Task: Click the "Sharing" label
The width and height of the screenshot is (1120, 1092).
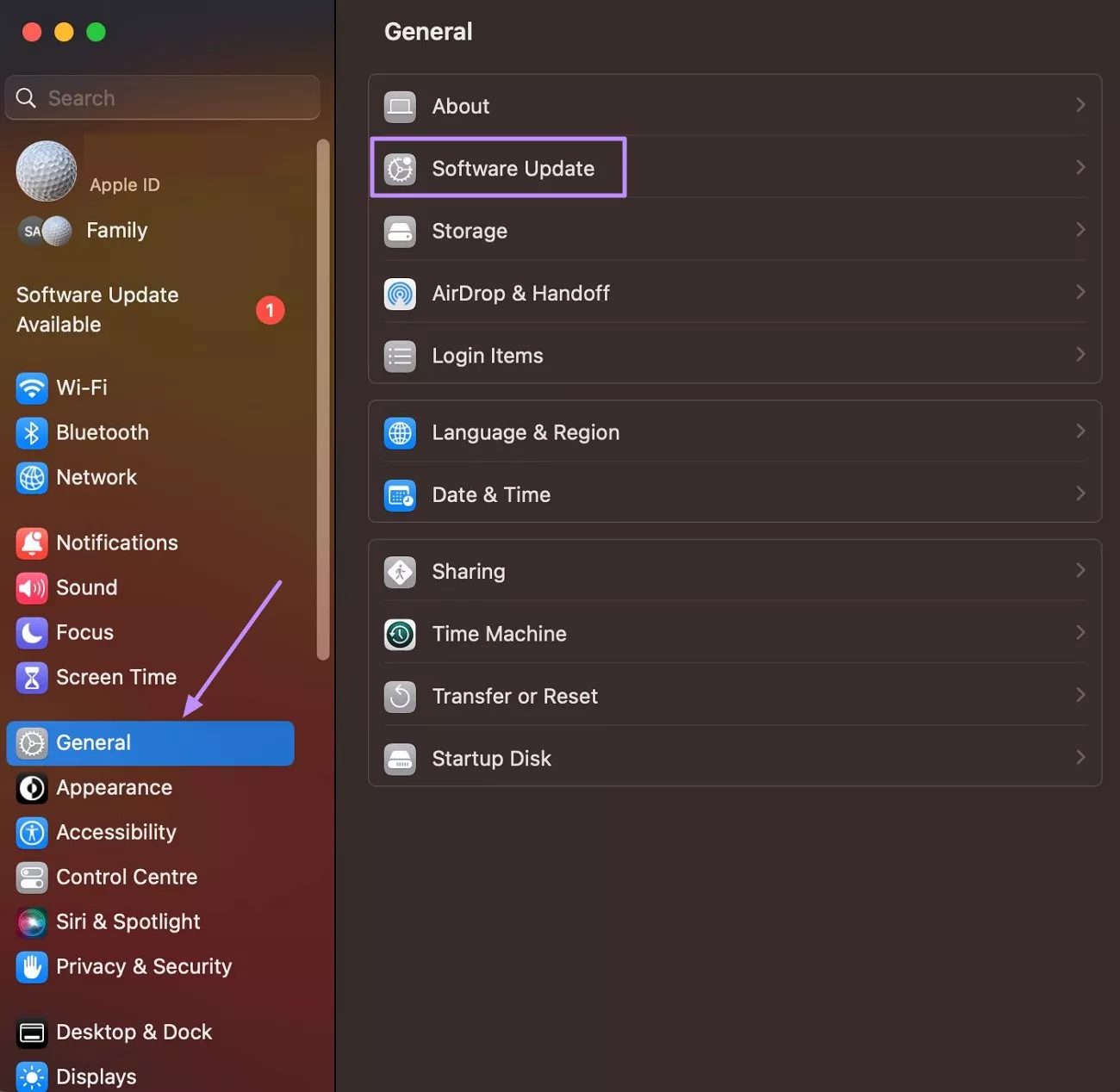Action: click(x=469, y=572)
